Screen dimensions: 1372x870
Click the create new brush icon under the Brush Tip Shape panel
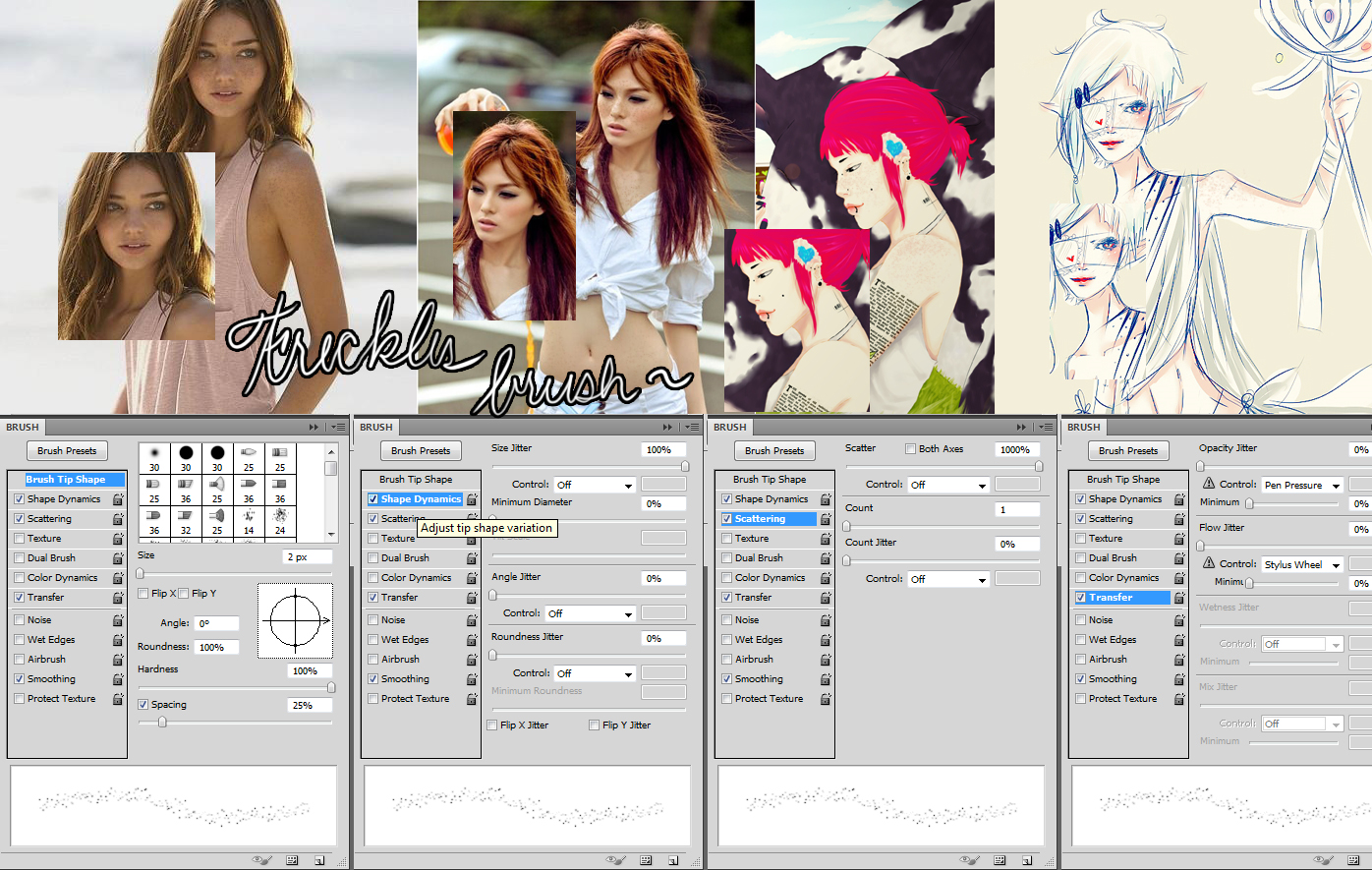point(319,860)
